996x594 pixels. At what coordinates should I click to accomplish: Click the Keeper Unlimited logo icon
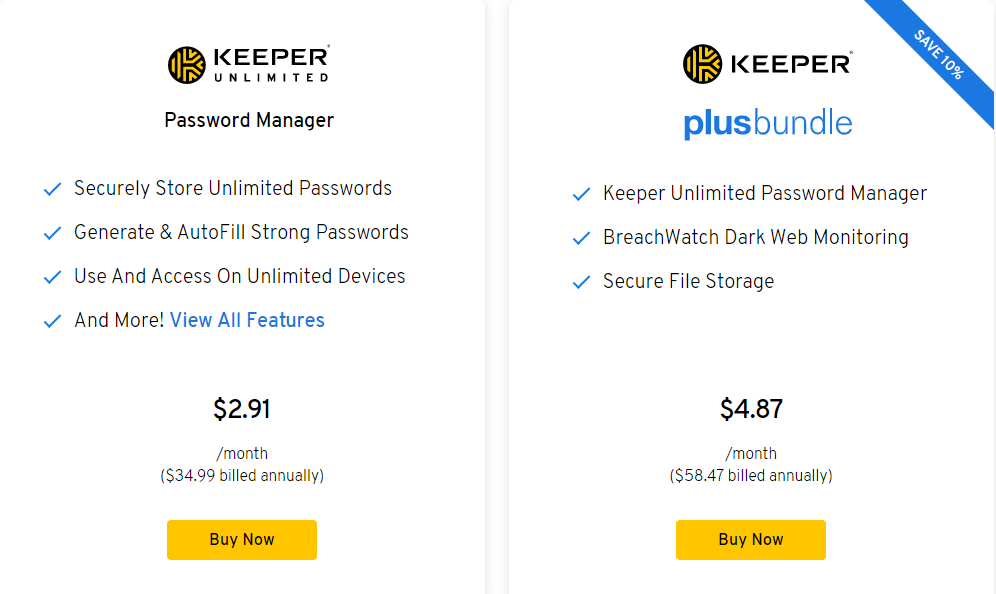pyautogui.click(x=187, y=65)
